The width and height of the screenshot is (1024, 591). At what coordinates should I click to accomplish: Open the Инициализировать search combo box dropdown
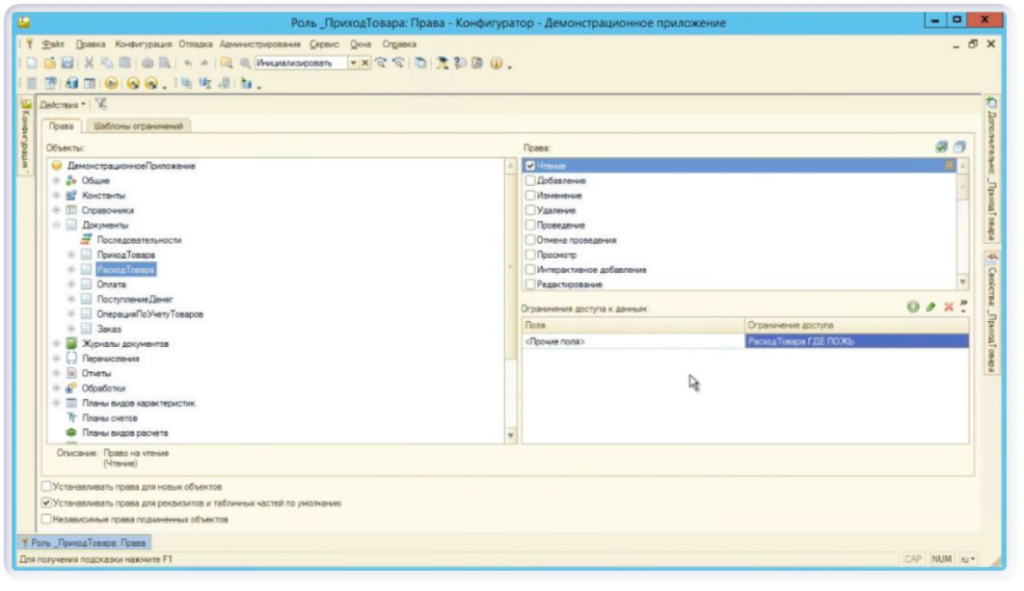point(353,64)
